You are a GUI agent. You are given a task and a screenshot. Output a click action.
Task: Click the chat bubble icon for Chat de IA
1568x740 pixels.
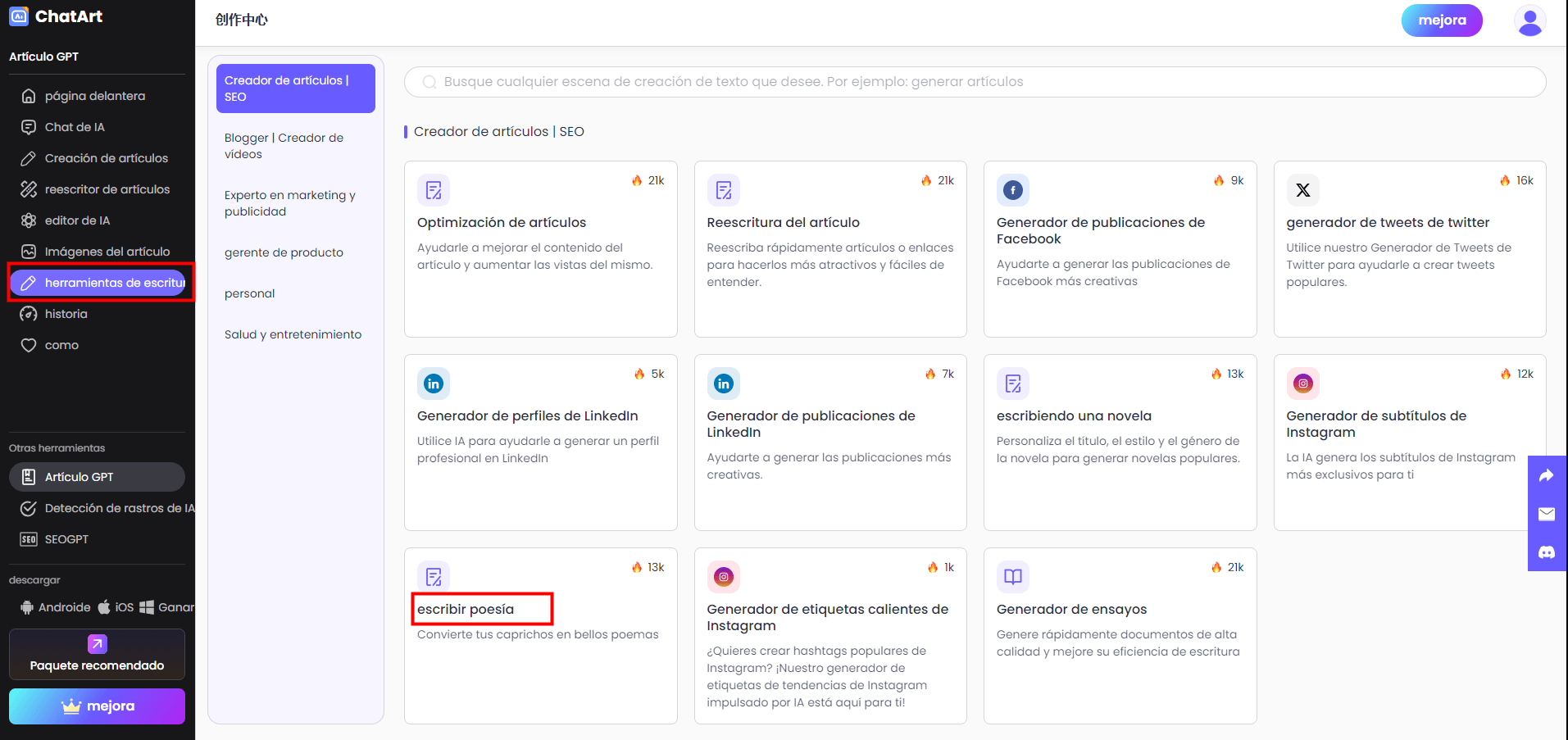(x=29, y=127)
